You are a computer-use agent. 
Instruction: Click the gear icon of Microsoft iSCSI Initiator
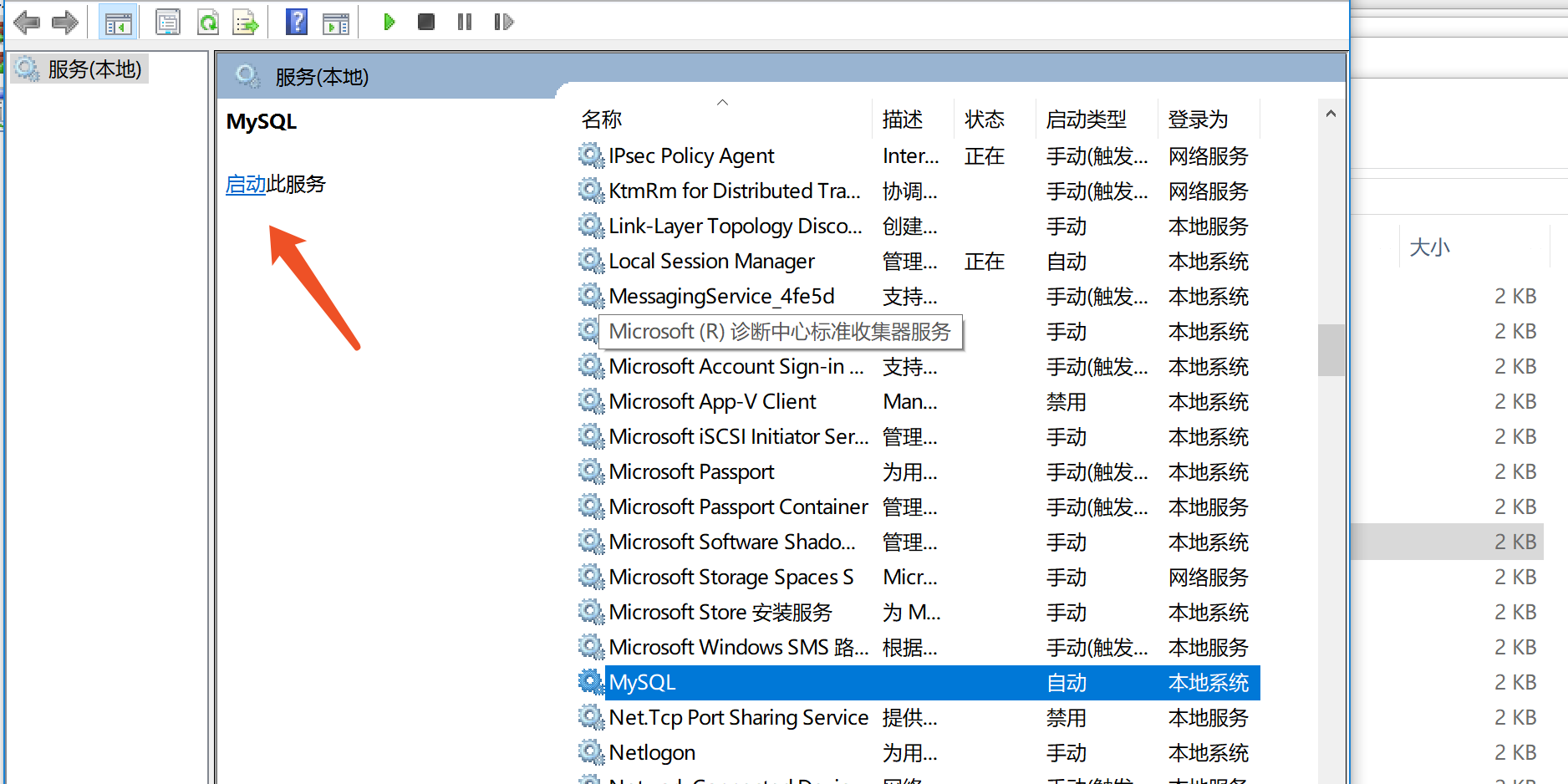pos(591,436)
